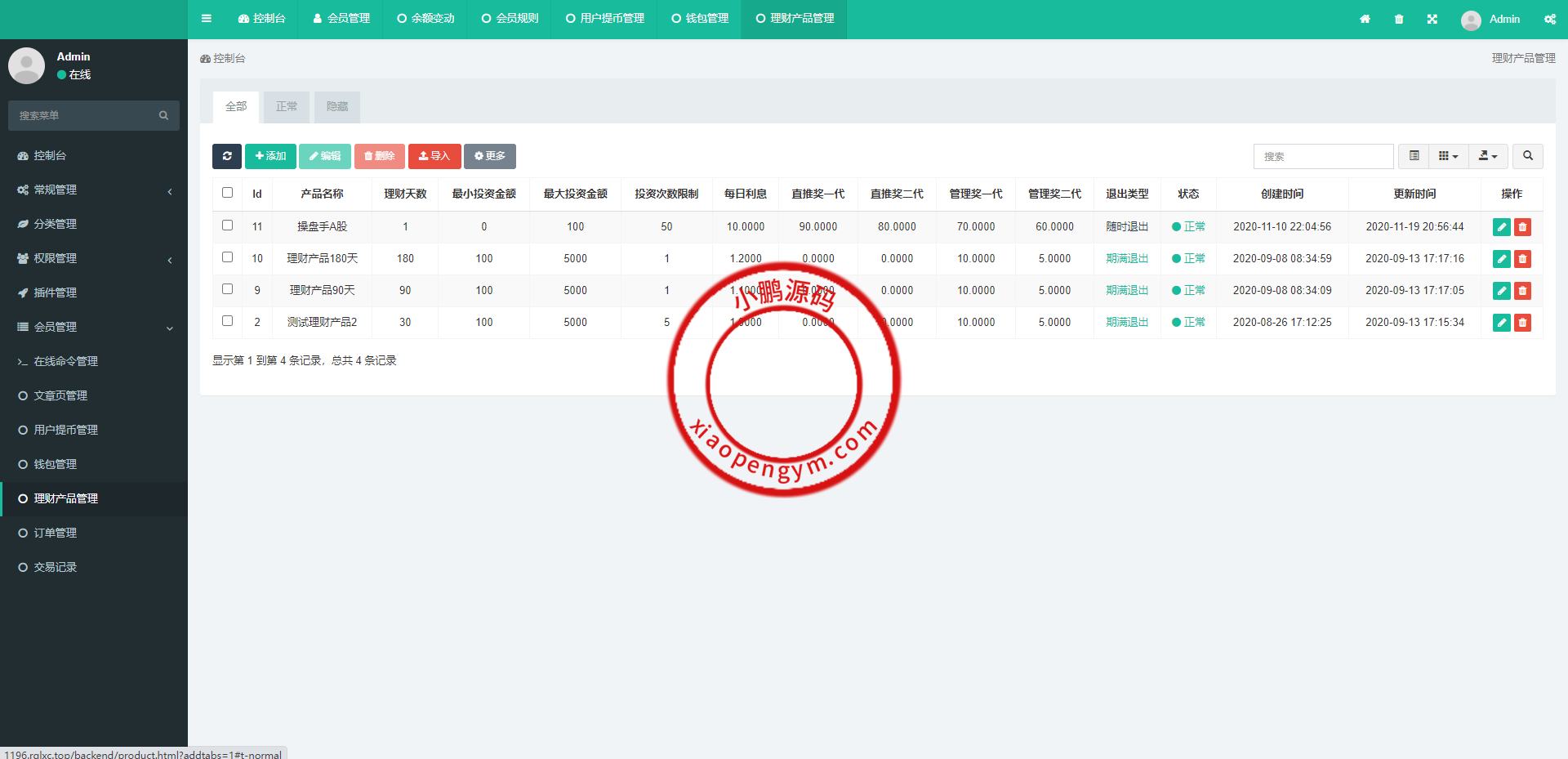Click red delete icon for row 2
The height and width of the screenshot is (759, 1568).
point(1522,323)
